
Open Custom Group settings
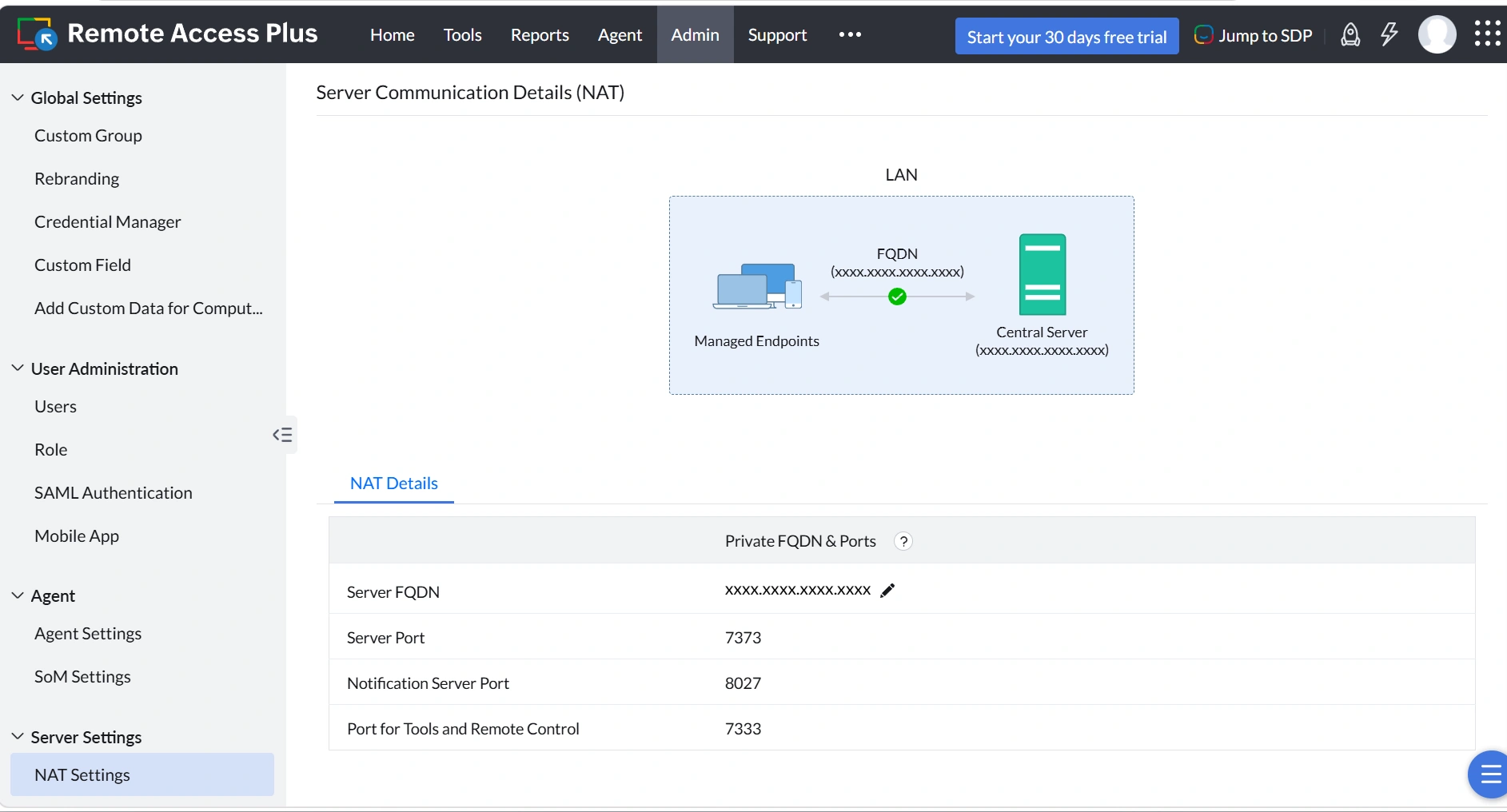[x=88, y=136]
